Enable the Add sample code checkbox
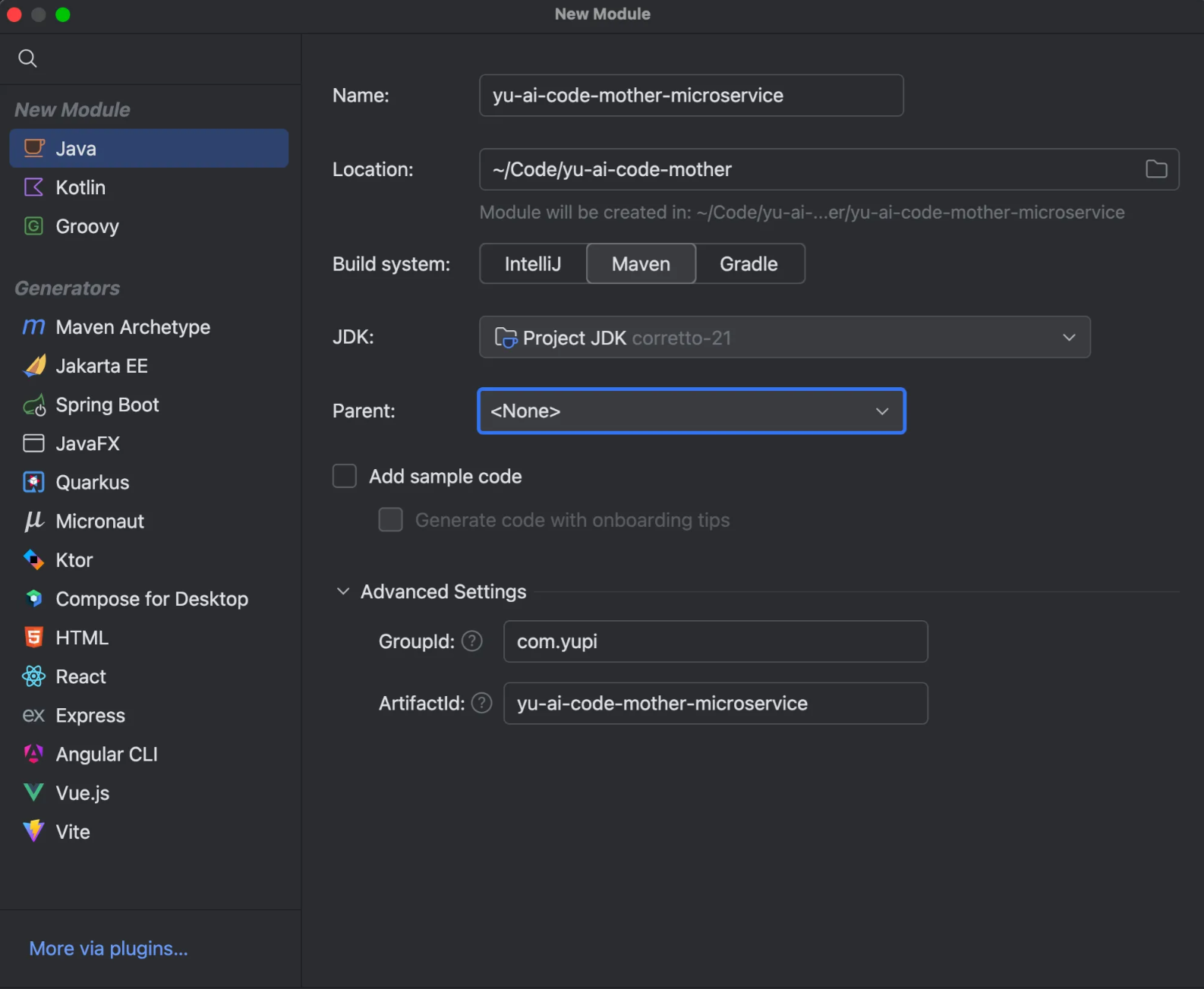 point(345,476)
